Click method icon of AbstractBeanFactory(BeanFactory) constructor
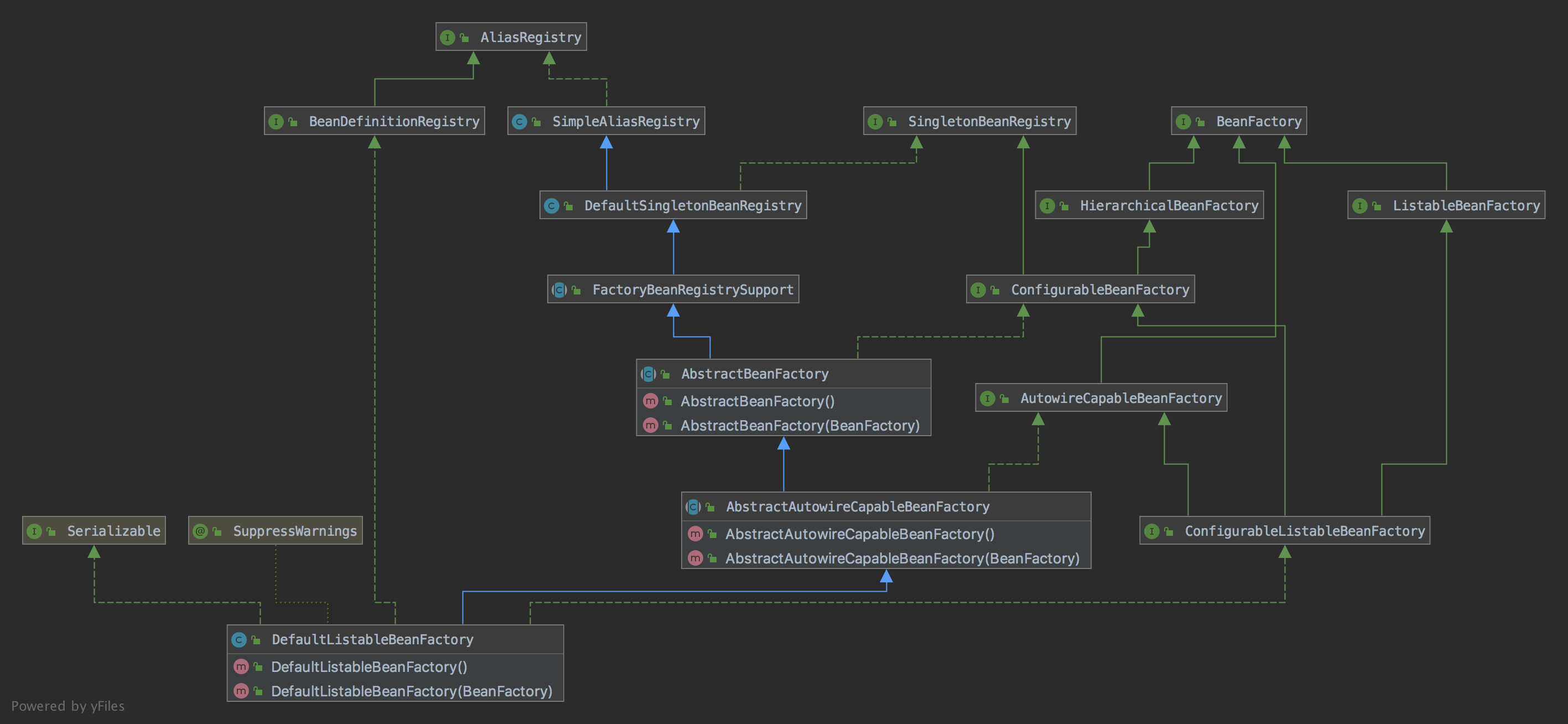Viewport: 1568px width, 724px height. (651, 425)
